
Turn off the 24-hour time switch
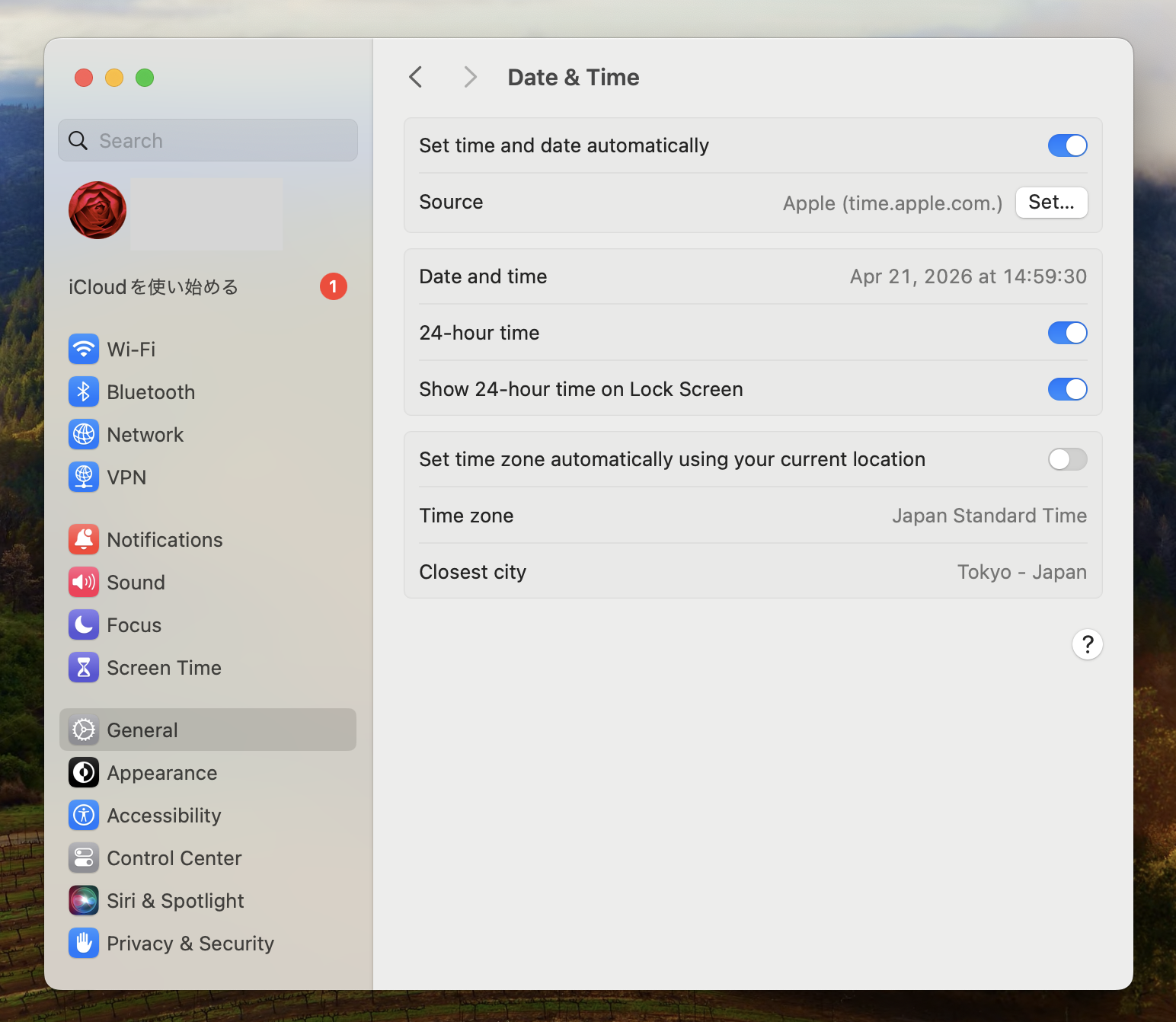point(1067,333)
